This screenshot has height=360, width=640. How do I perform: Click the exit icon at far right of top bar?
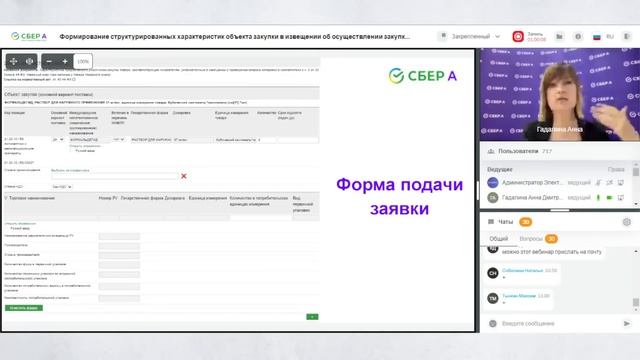click(627, 36)
